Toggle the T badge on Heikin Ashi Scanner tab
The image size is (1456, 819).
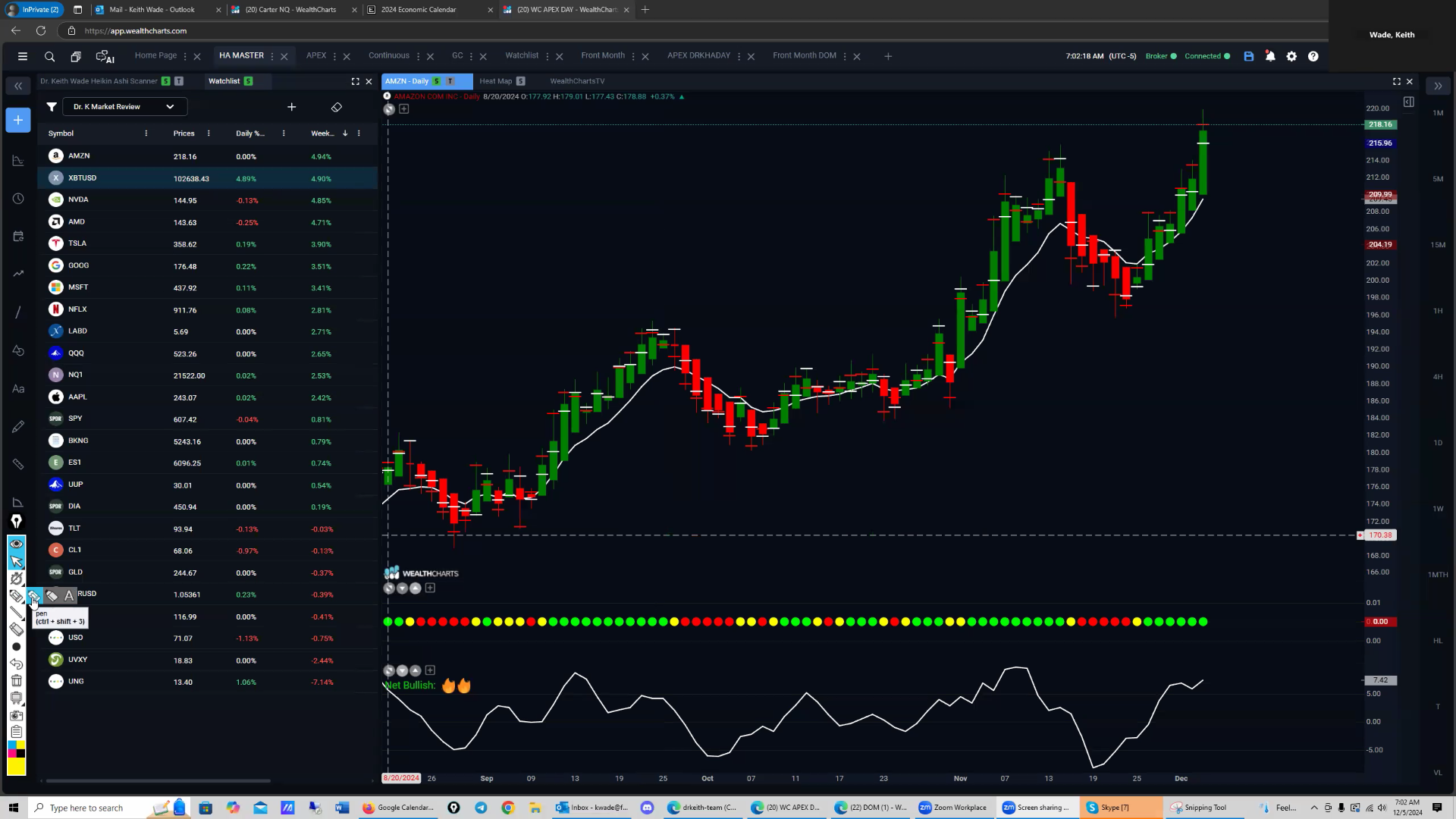(179, 81)
